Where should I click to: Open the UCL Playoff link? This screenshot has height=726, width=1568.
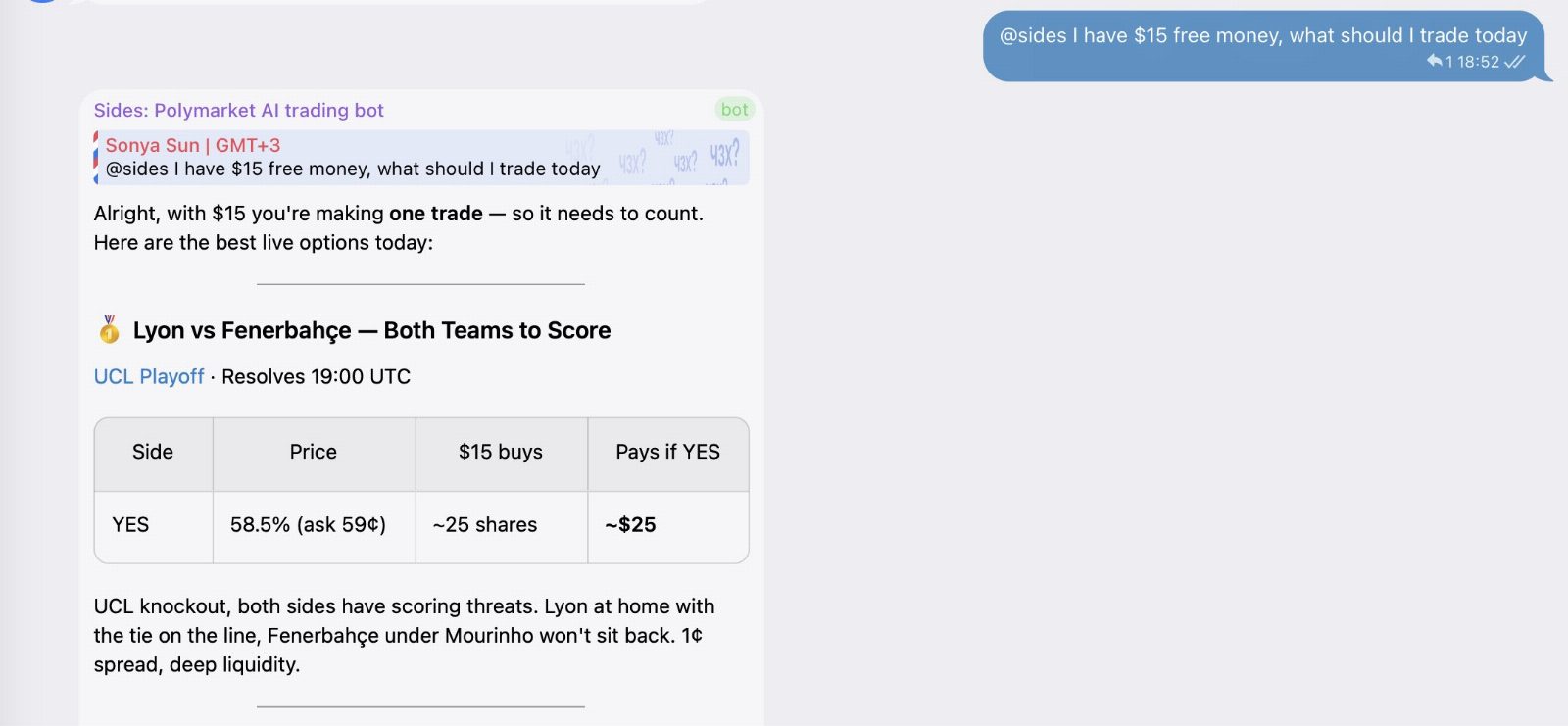149,376
